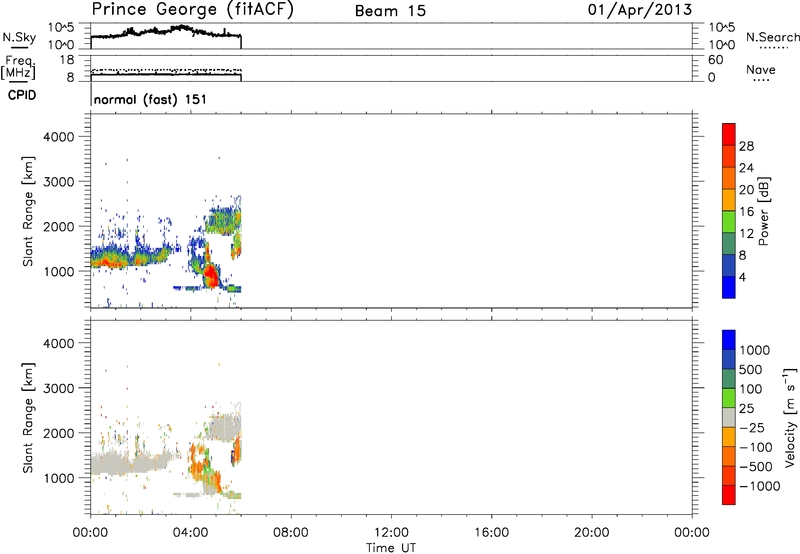The height and width of the screenshot is (554, 800).
Task: Click the '18' frequency axis label
Action: pos(67,60)
